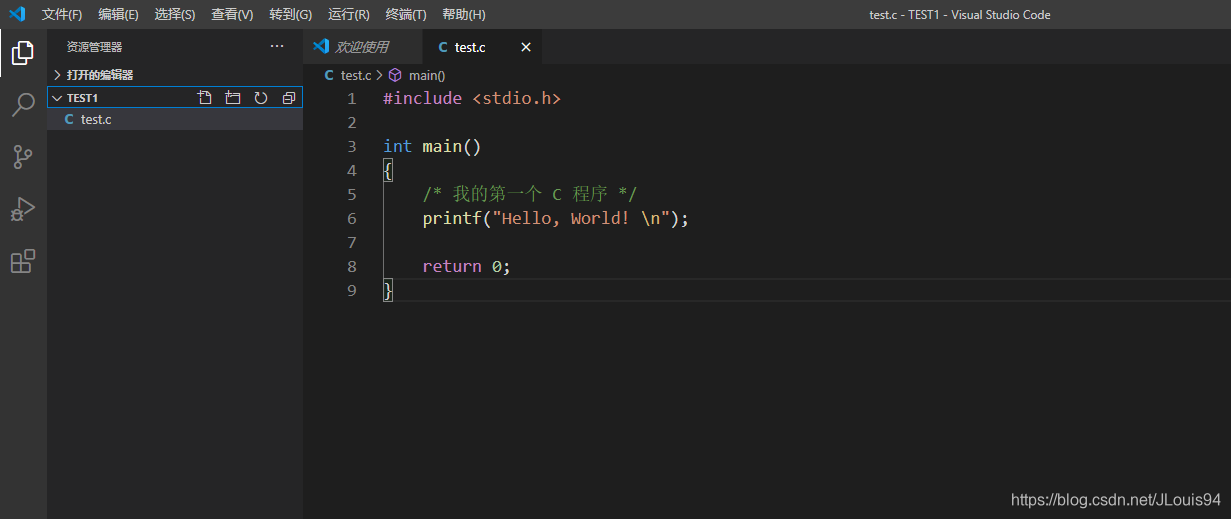Click the #include <stdio.h> line
Screen dimensions: 1231x519
(472, 99)
